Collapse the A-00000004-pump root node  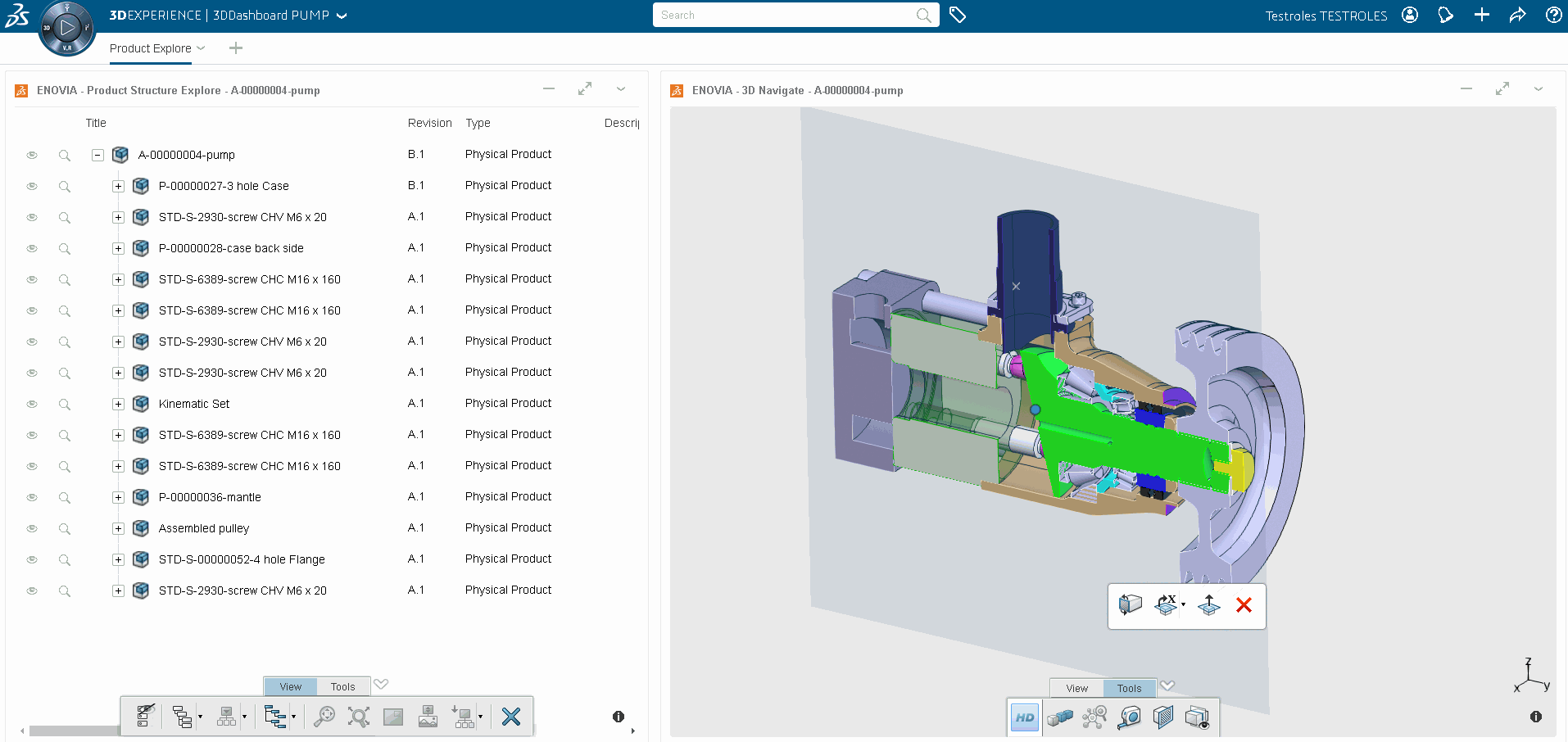pyautogui.click(x=97, y=155)
